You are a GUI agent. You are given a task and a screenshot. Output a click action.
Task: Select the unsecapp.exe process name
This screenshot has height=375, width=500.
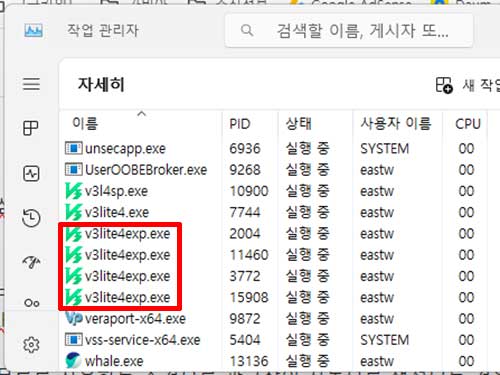(x=125, y=149)
